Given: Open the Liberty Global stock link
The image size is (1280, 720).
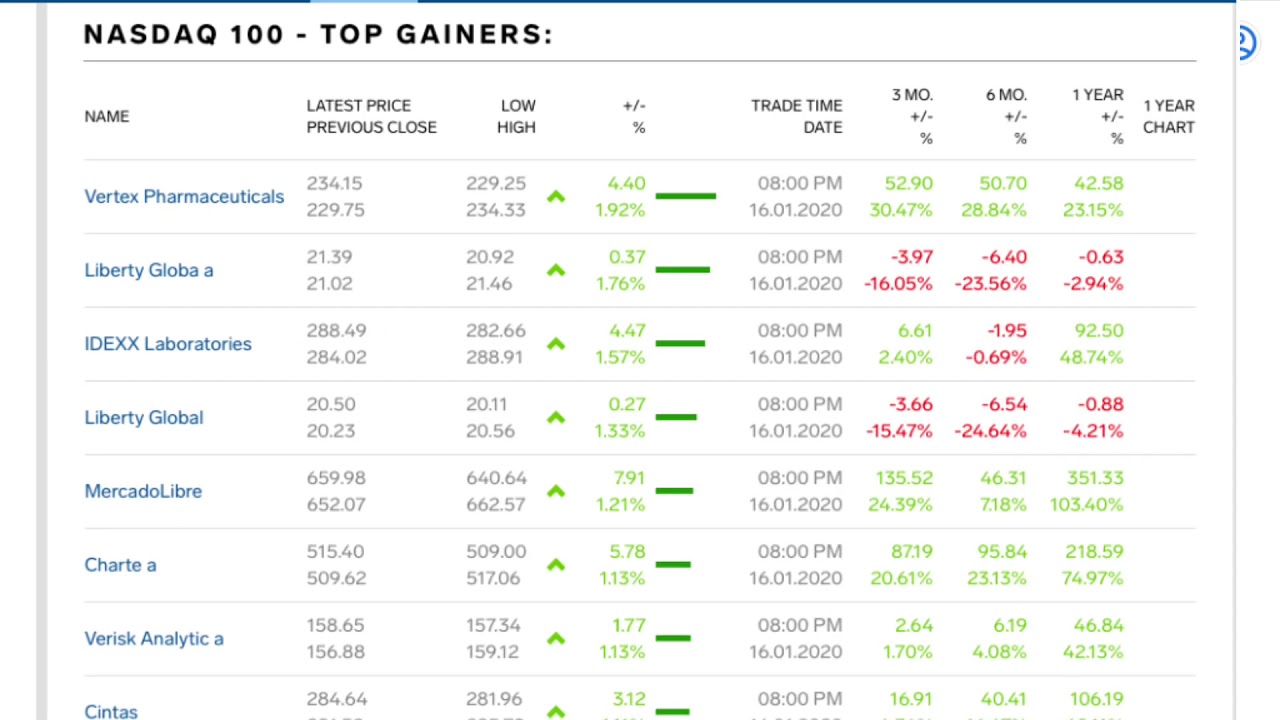Looking at the screenshot, I should [x=144, y=418].
